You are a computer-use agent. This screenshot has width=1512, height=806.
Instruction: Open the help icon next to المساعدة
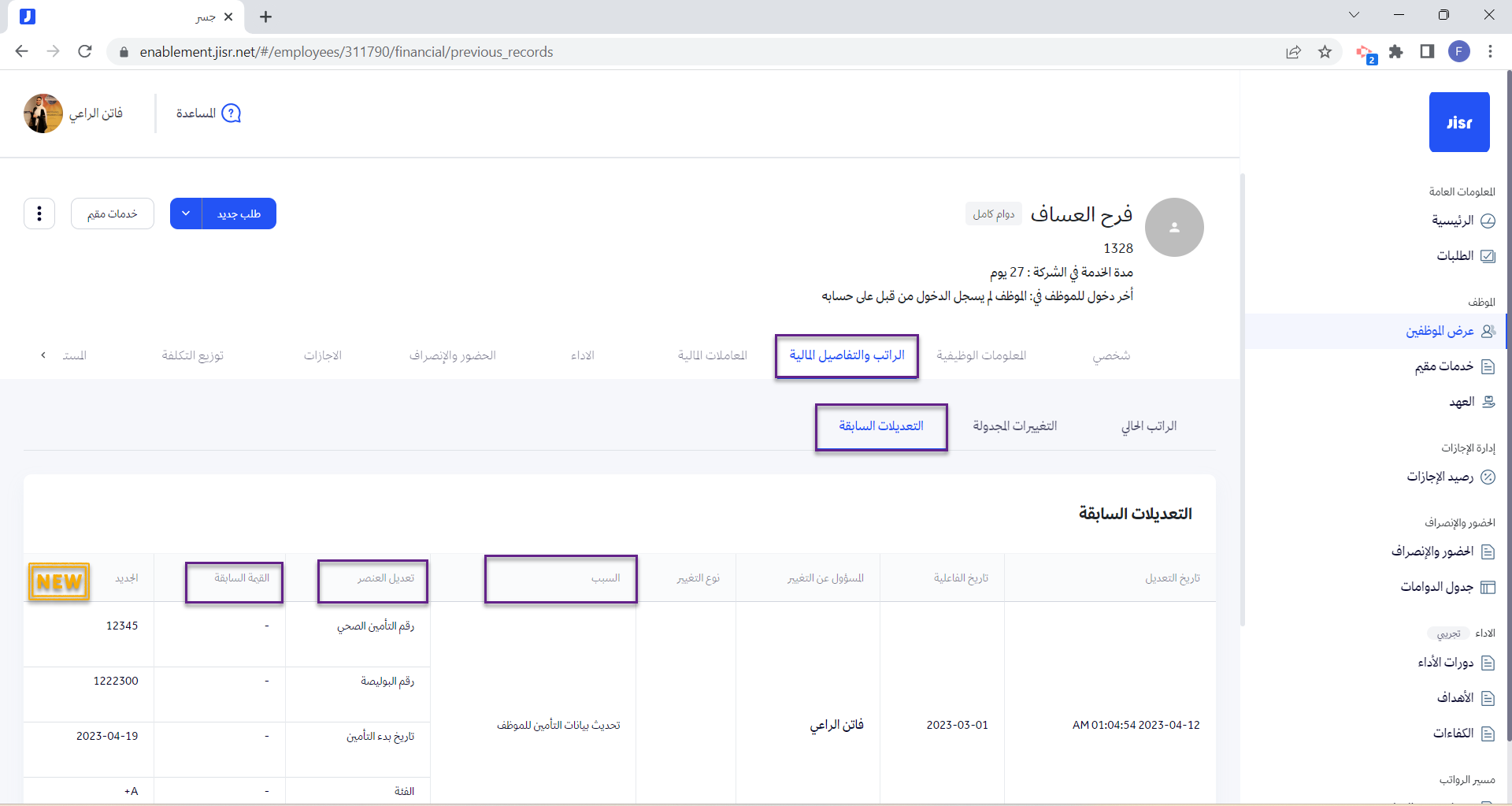[x=231, y=113]
